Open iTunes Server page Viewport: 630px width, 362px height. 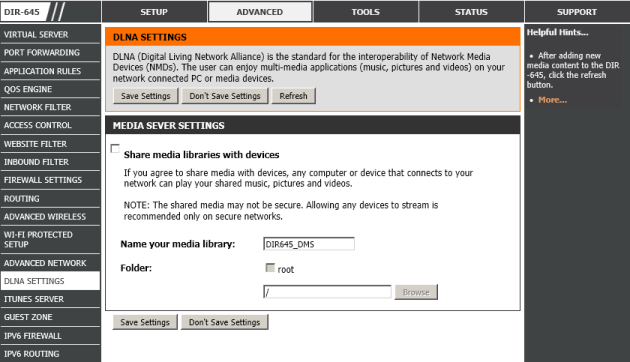50,299
